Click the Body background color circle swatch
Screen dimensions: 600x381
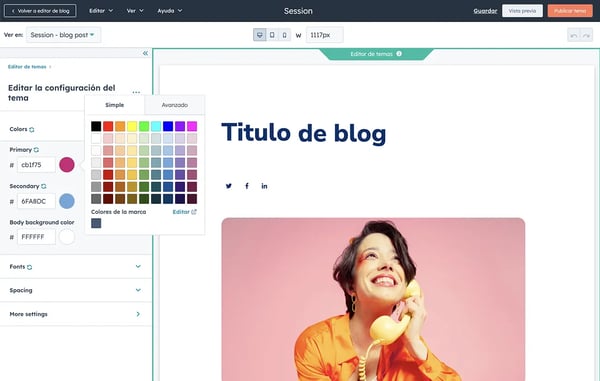click(67, 237)
